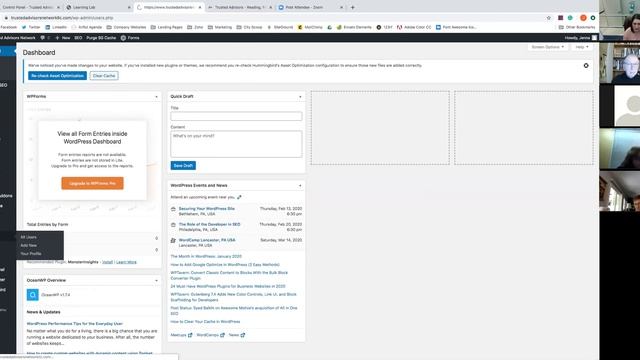Open the Marketing bookmarks folder
640x360 pixels.
[x=220, y=27]
